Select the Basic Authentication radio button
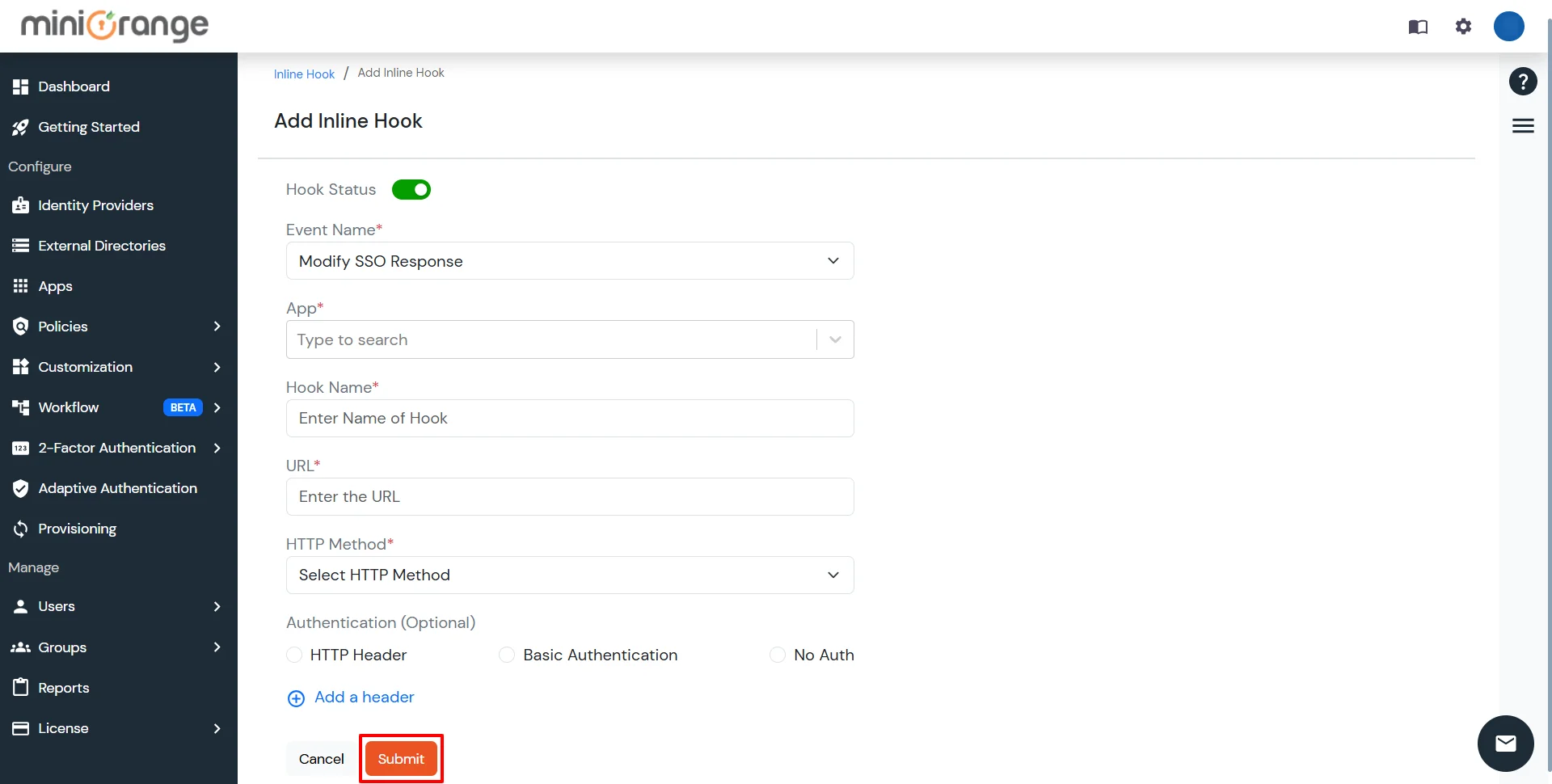1552x784 pixels. click(507, 655)
